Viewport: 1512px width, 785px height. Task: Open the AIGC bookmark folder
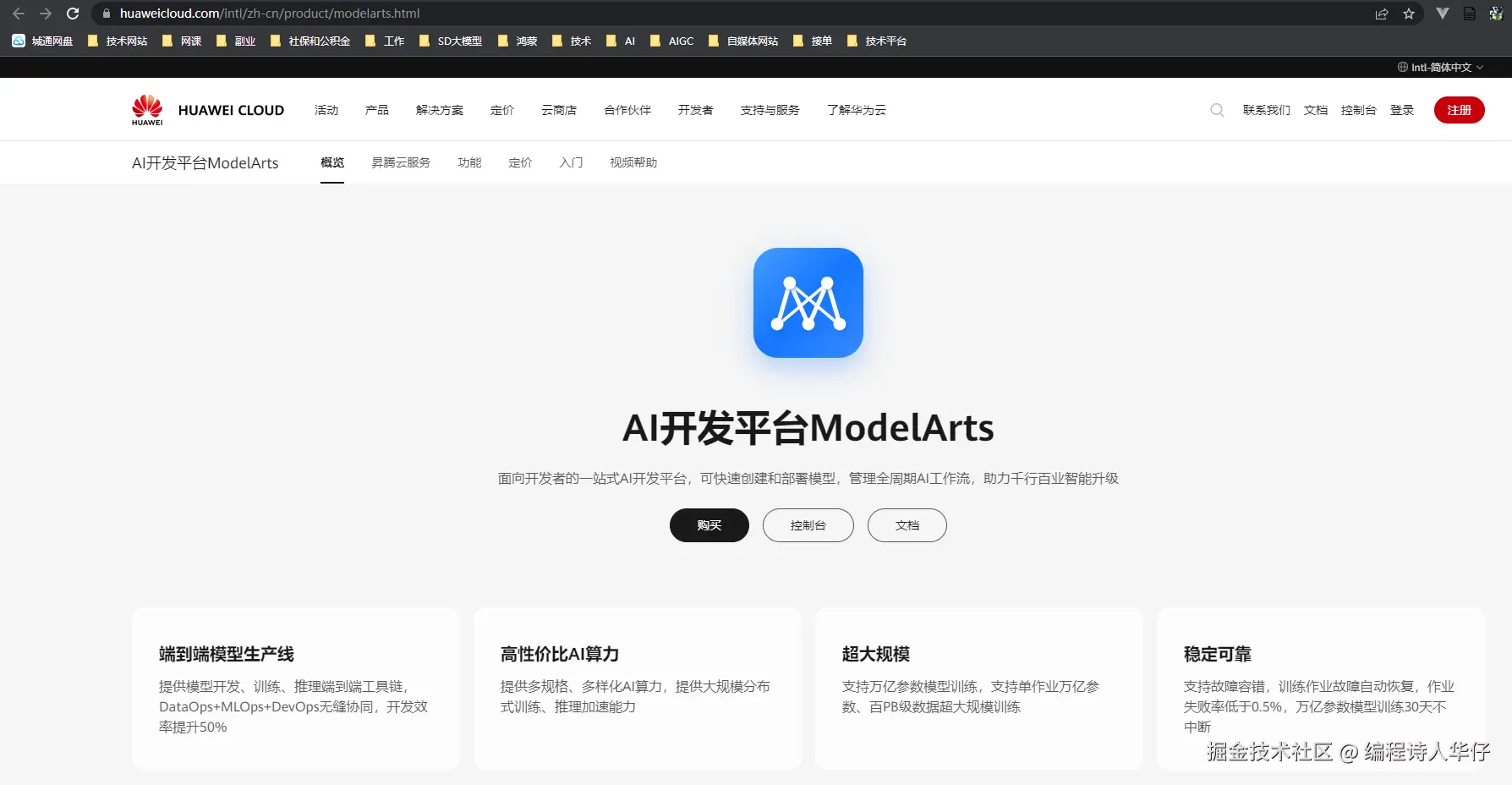tap(672, 41)
